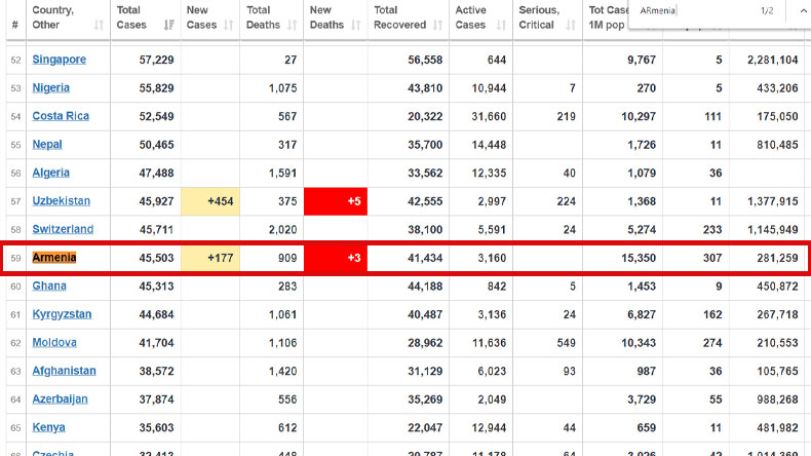811x456 pixels.
Task: Open the Kyrgyzstan country link
Action: (62, 314)
